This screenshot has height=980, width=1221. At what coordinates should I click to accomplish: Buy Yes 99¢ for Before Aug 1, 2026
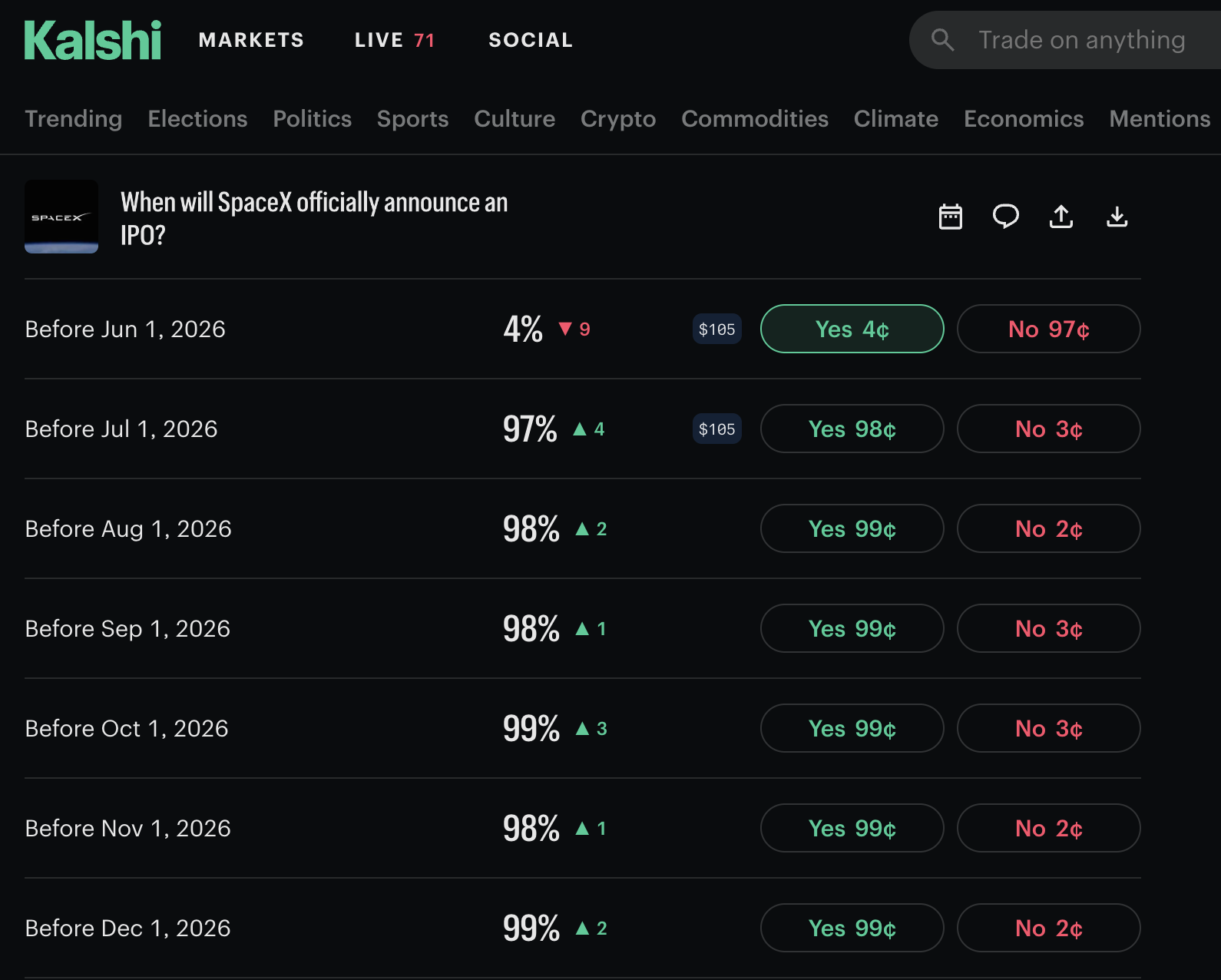coord(852,528)
